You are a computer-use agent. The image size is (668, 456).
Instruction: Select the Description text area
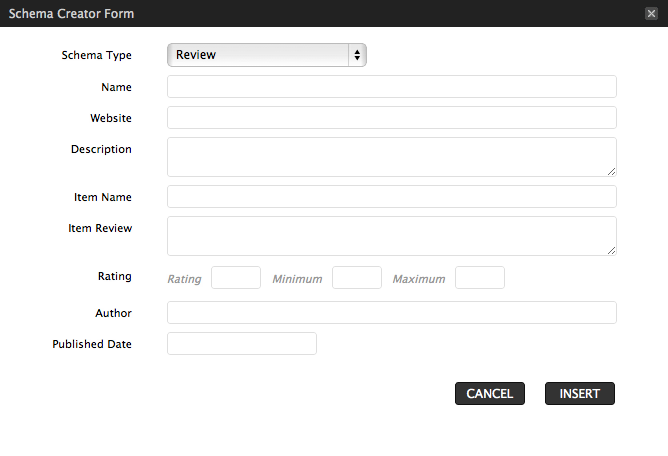pyautogui.click(x=392, y=157)
